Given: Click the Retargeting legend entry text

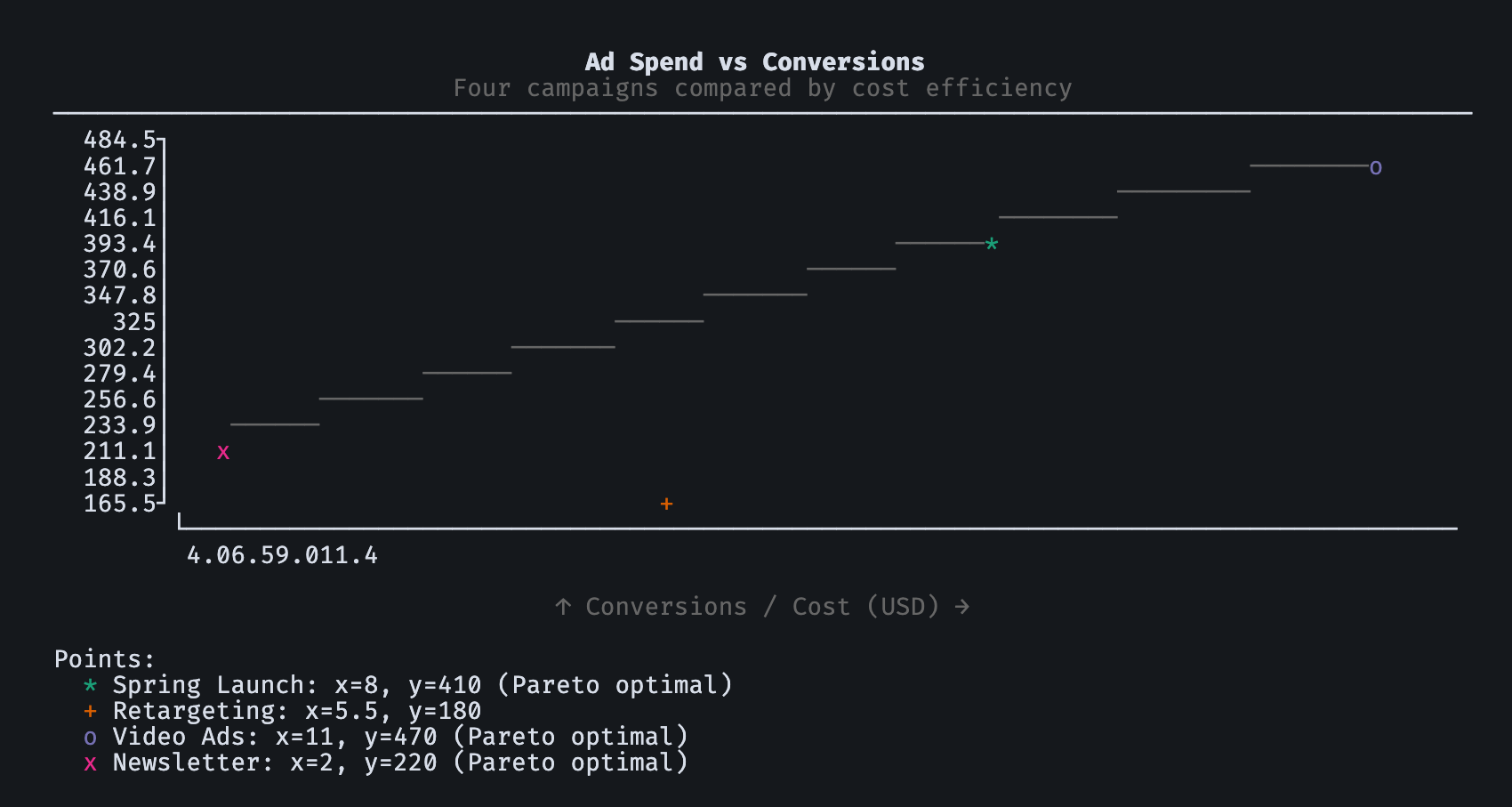Looking at the screenshot, I should click(296, 711).
